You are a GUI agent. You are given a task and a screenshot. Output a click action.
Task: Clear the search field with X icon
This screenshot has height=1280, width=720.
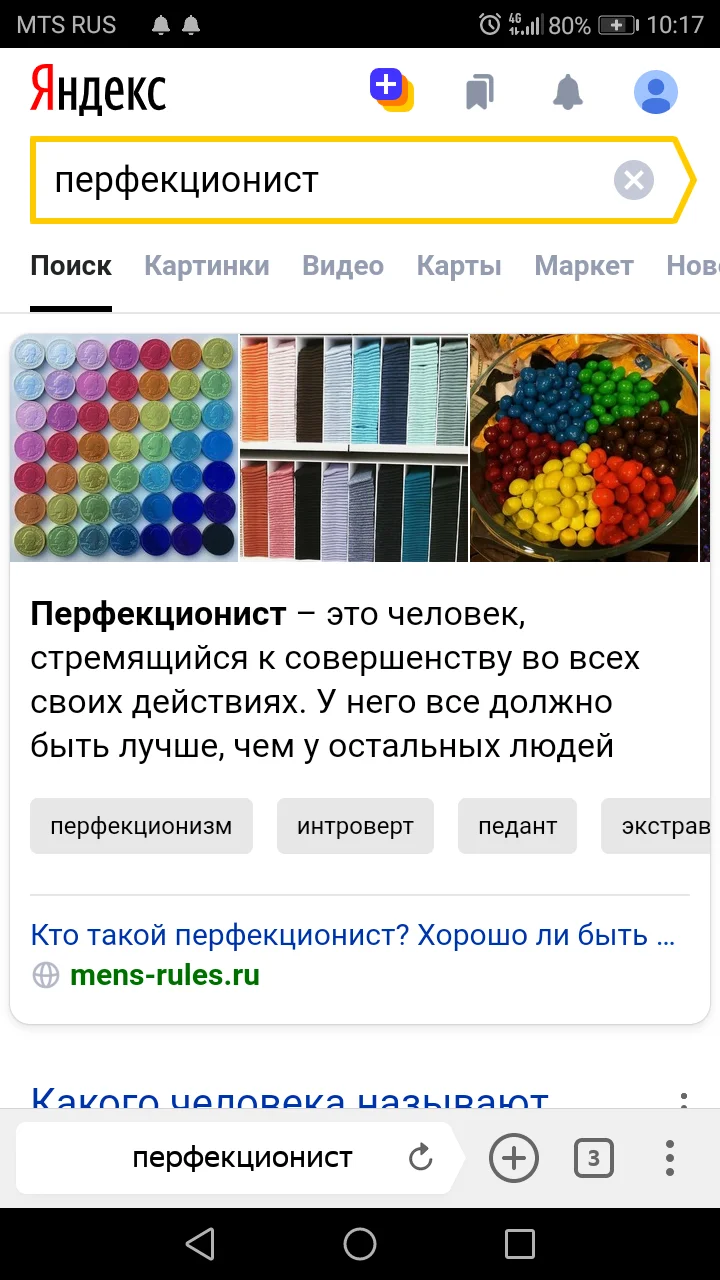coord(633,180)
